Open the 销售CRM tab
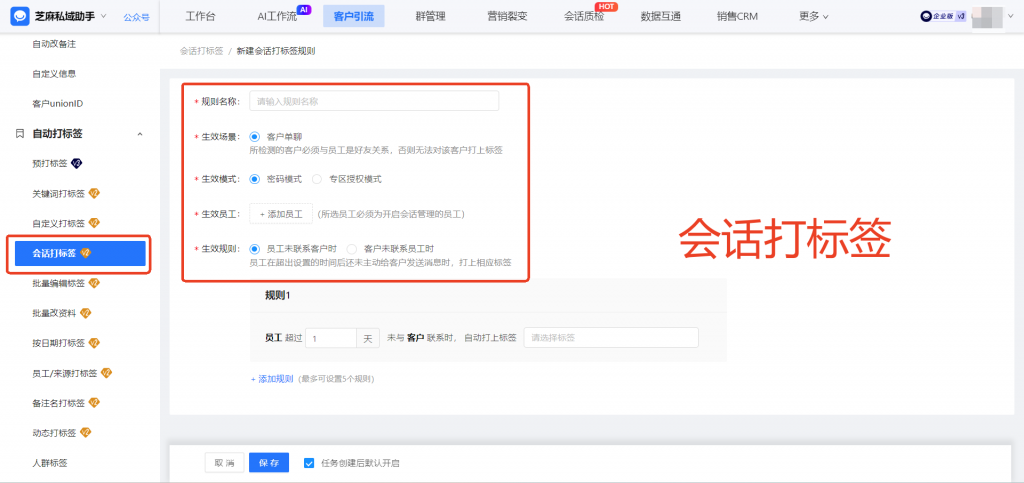1024x483 pixels. (x=737, y=16)
